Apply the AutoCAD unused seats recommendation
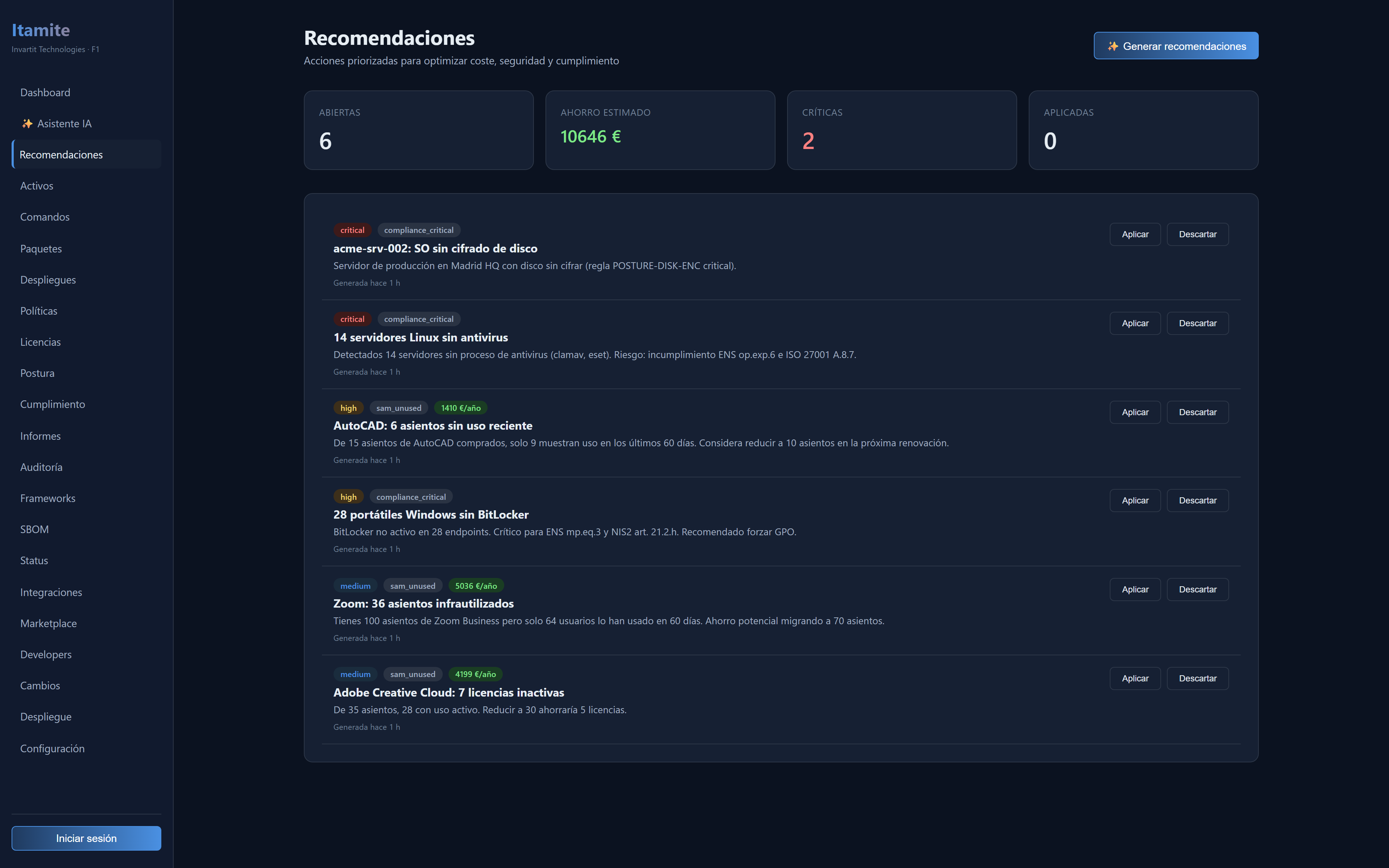 [x=1135, y=412]
